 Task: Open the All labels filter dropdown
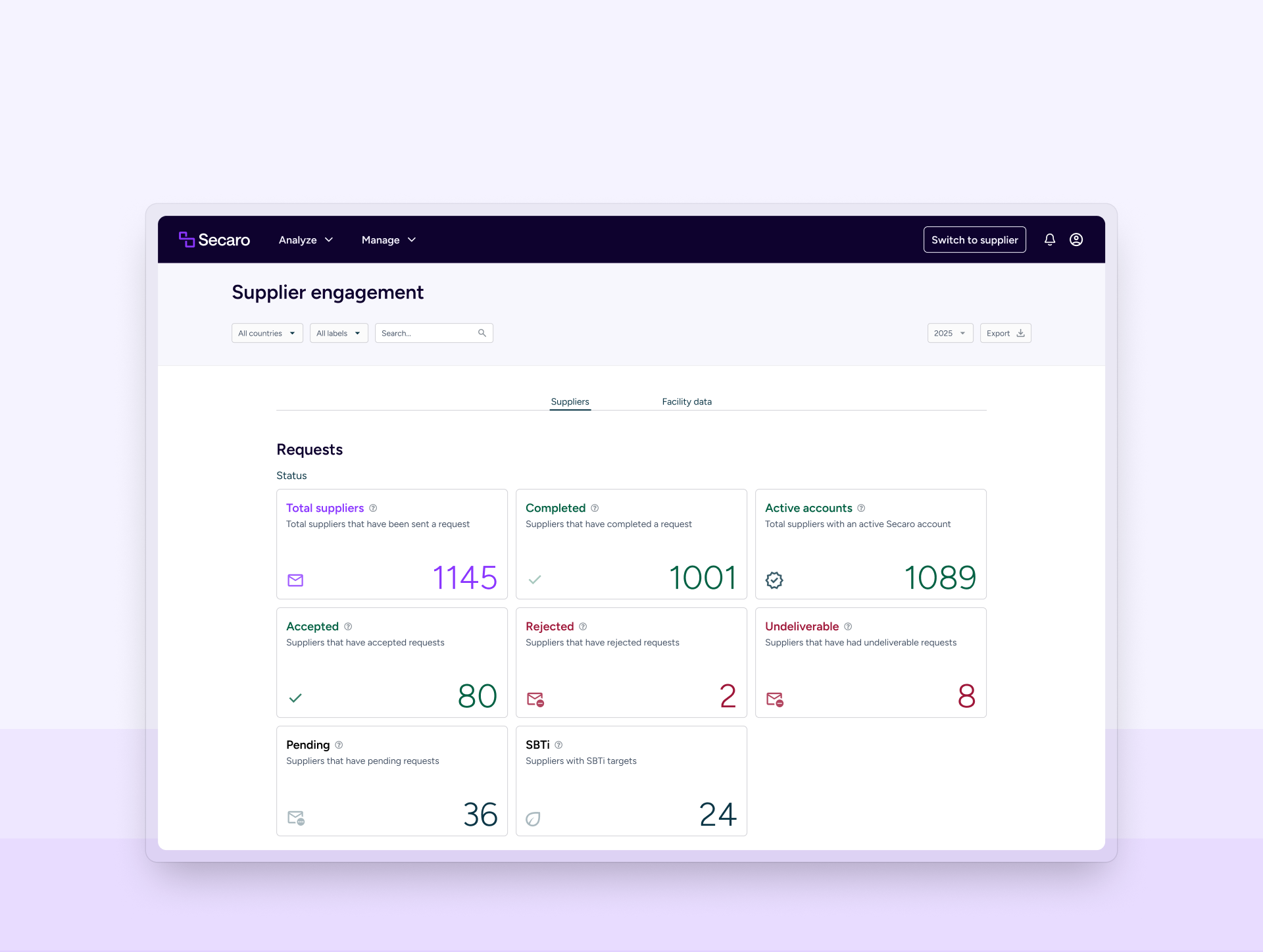339,333
